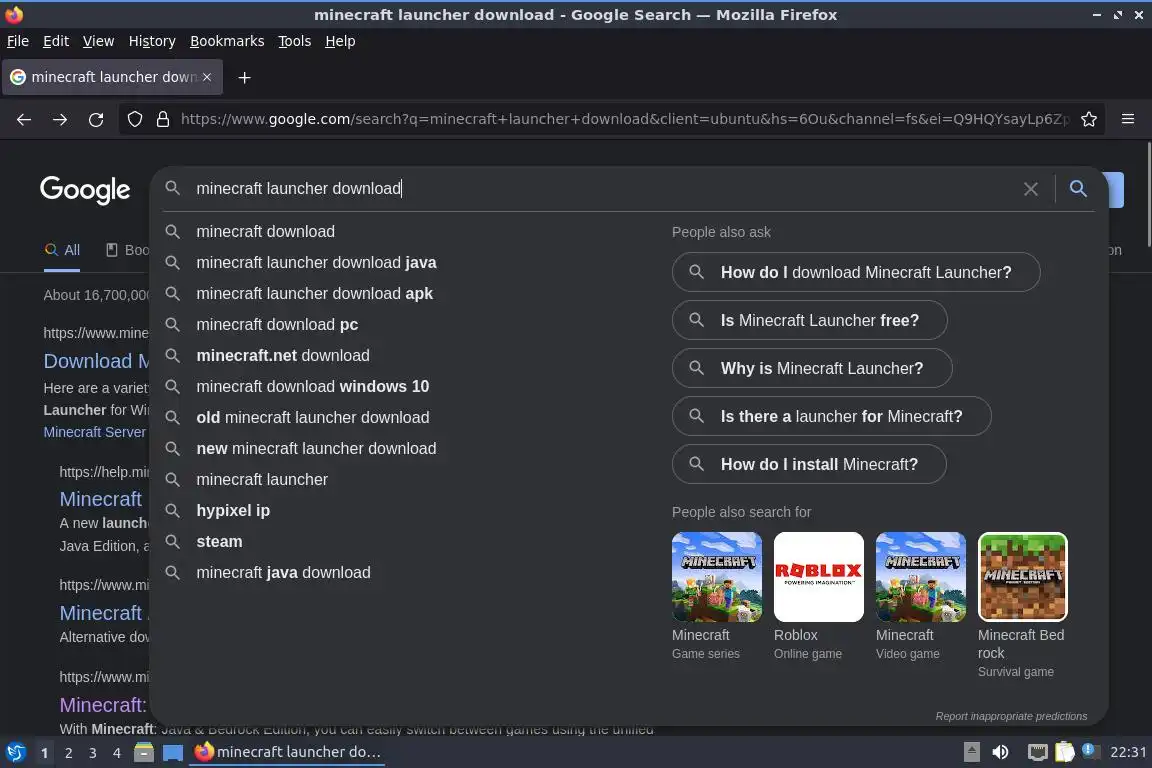Open a new tab with the plus button
Image resolution: width=1152 pixels, height=768 pixels.
click(245, 77)
